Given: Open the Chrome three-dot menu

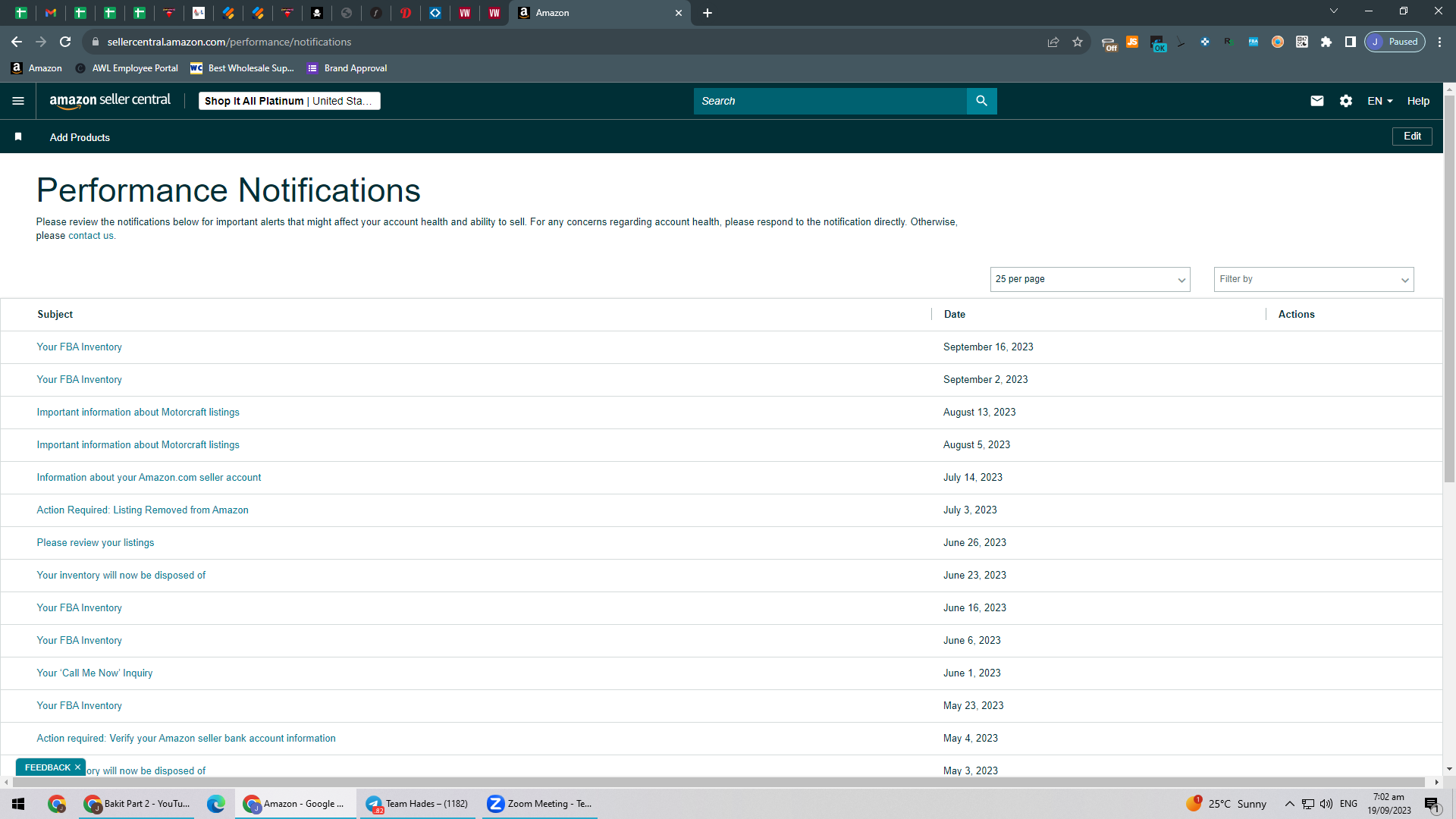Looking at the screenshot, I should [x=1439, y=42].
